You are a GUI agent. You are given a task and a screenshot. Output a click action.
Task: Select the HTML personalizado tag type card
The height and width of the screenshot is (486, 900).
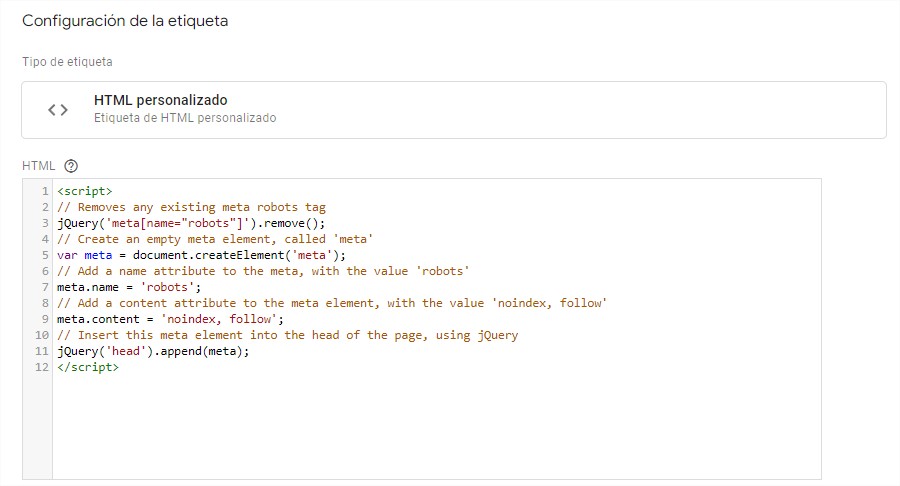click(x=453, y=110)
